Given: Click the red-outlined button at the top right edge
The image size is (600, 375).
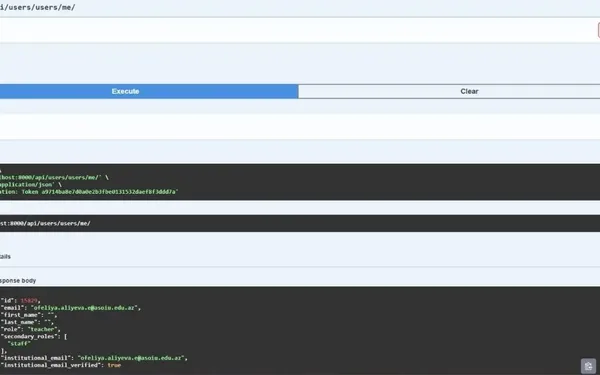Looking at the screenshot, I should pos(598,30).
